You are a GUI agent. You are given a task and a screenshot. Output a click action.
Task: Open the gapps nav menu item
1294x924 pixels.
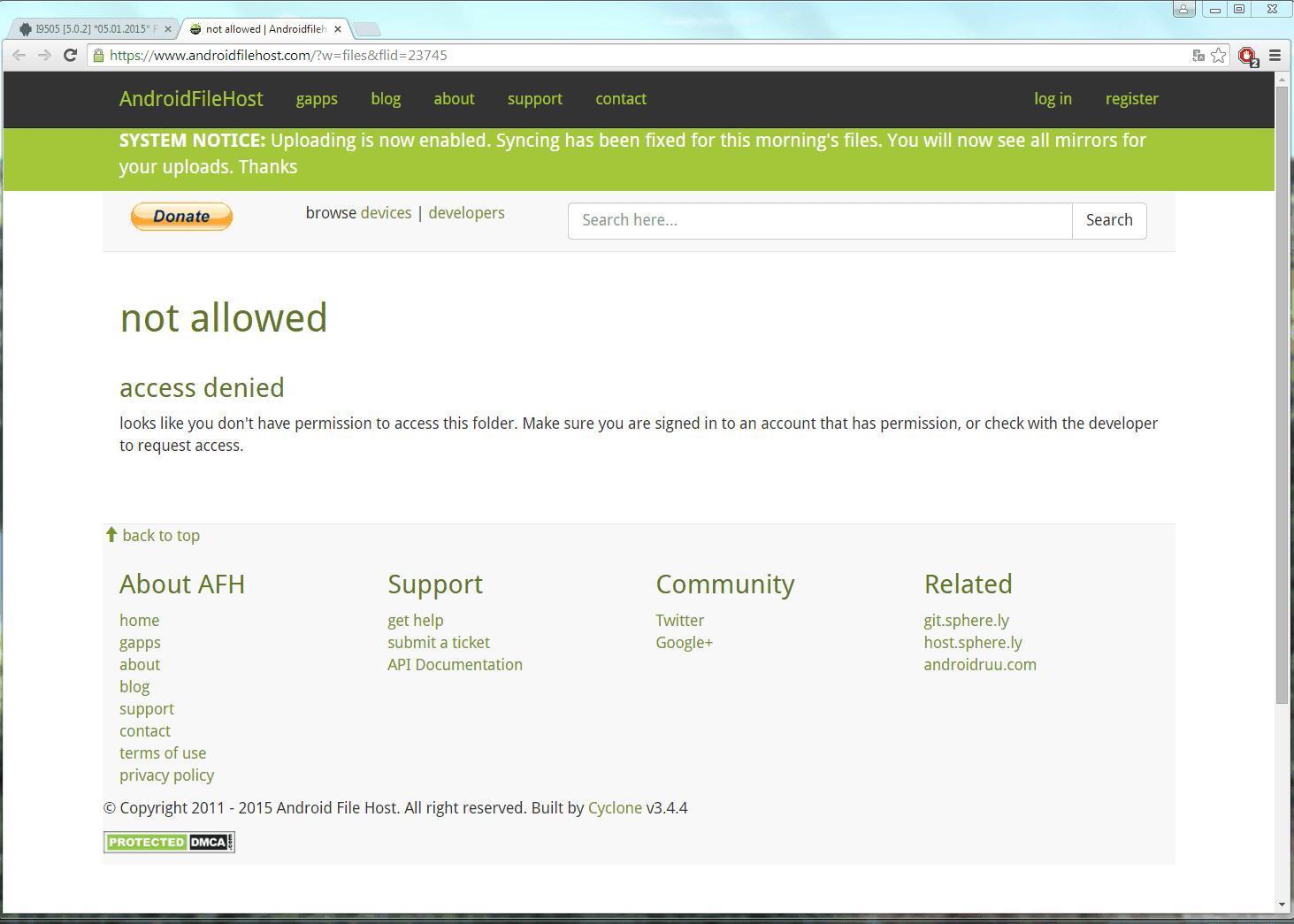(x=317, y=99)
